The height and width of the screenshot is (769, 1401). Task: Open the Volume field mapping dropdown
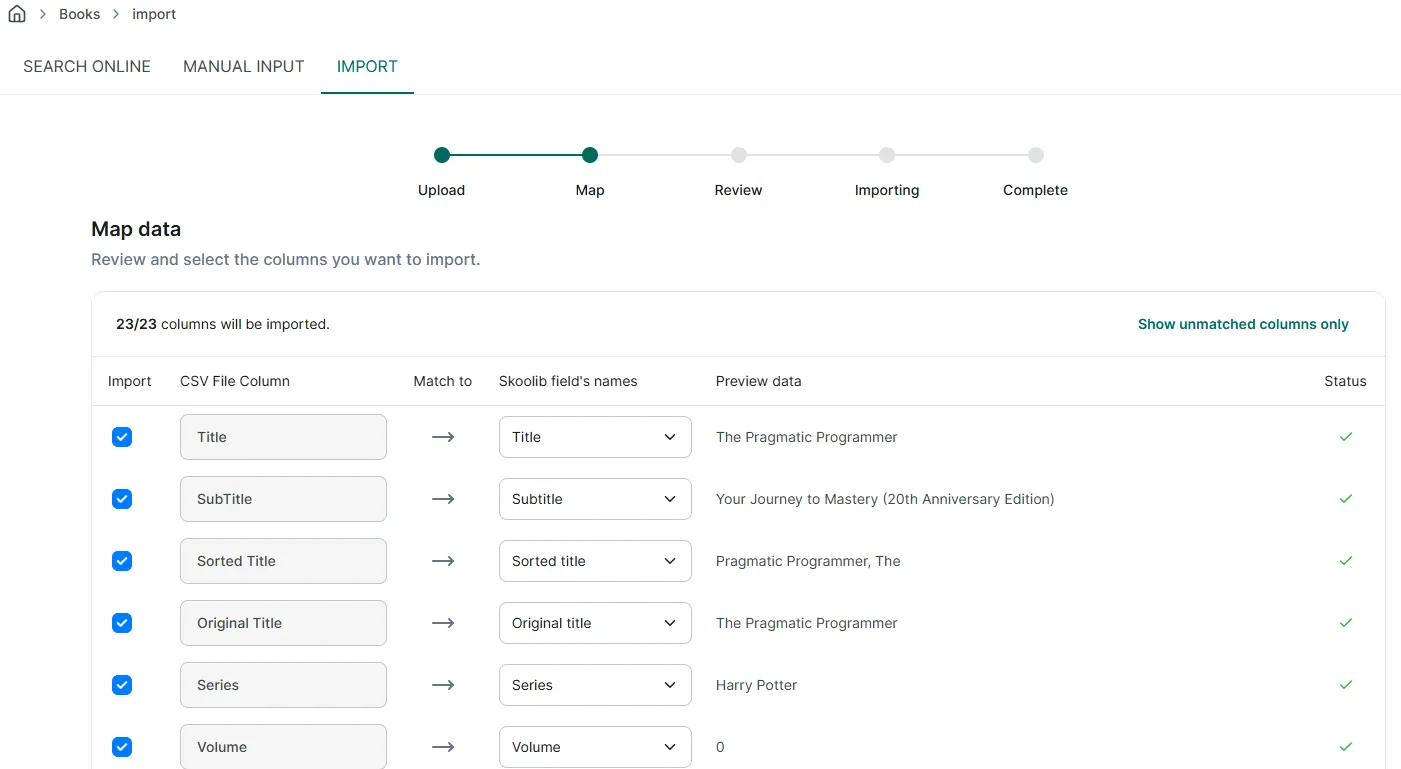(x=595, y=747)
